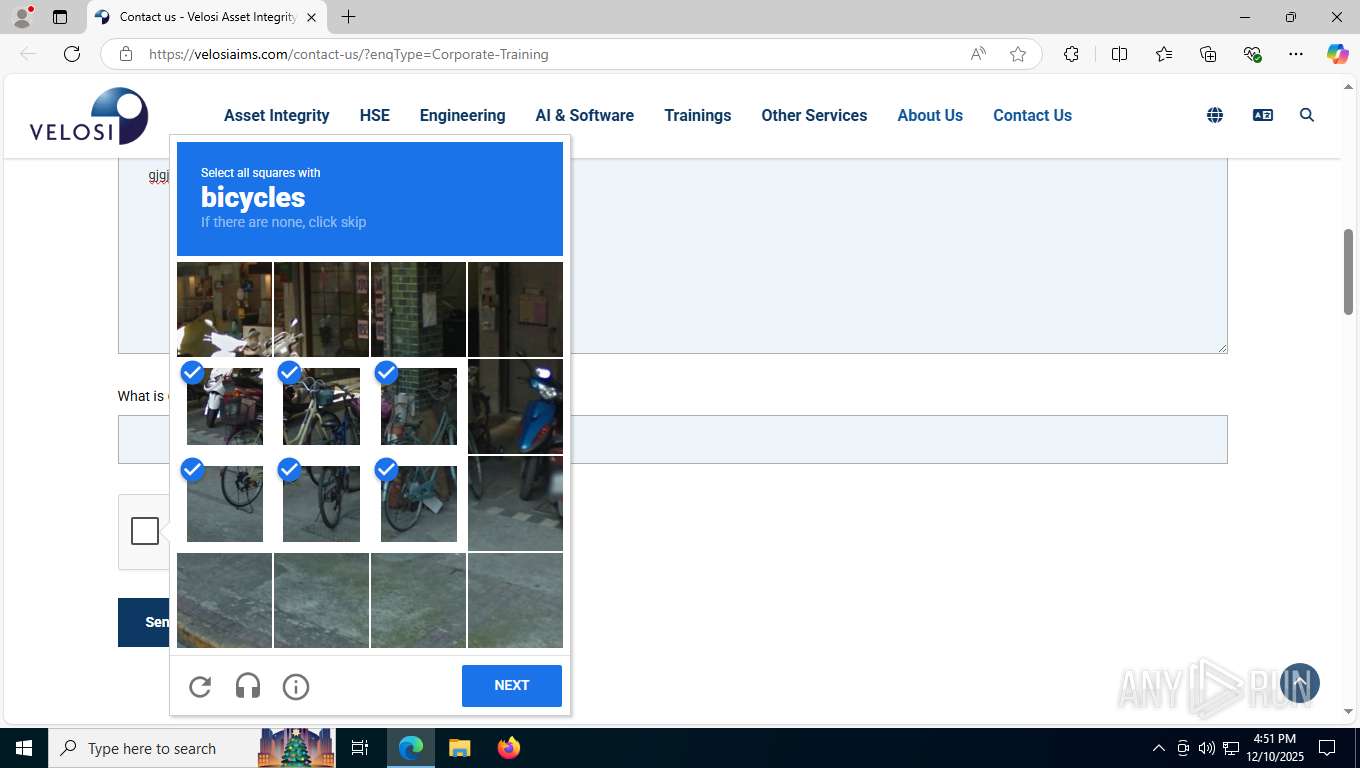The image size is (1360, 768).
Task: Select the bottom-left pavement tile
Action: pyautogui.click(x=225, y=600)
